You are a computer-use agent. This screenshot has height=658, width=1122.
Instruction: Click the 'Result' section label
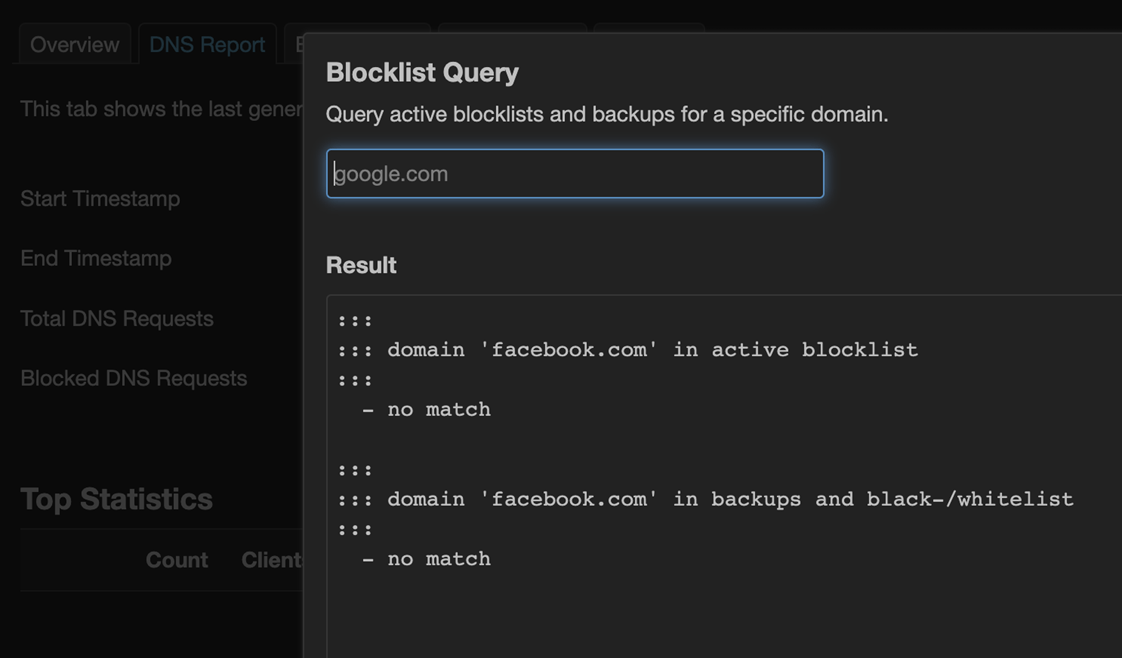point(361,265)
